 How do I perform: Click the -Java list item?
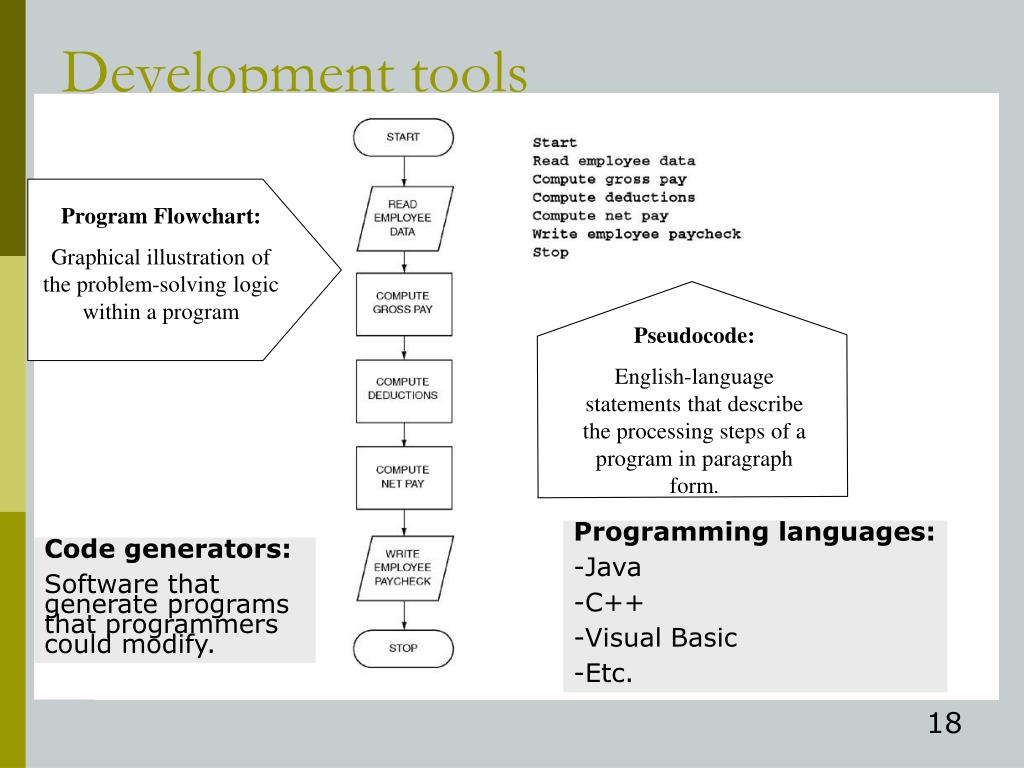[x=607, y=567]
